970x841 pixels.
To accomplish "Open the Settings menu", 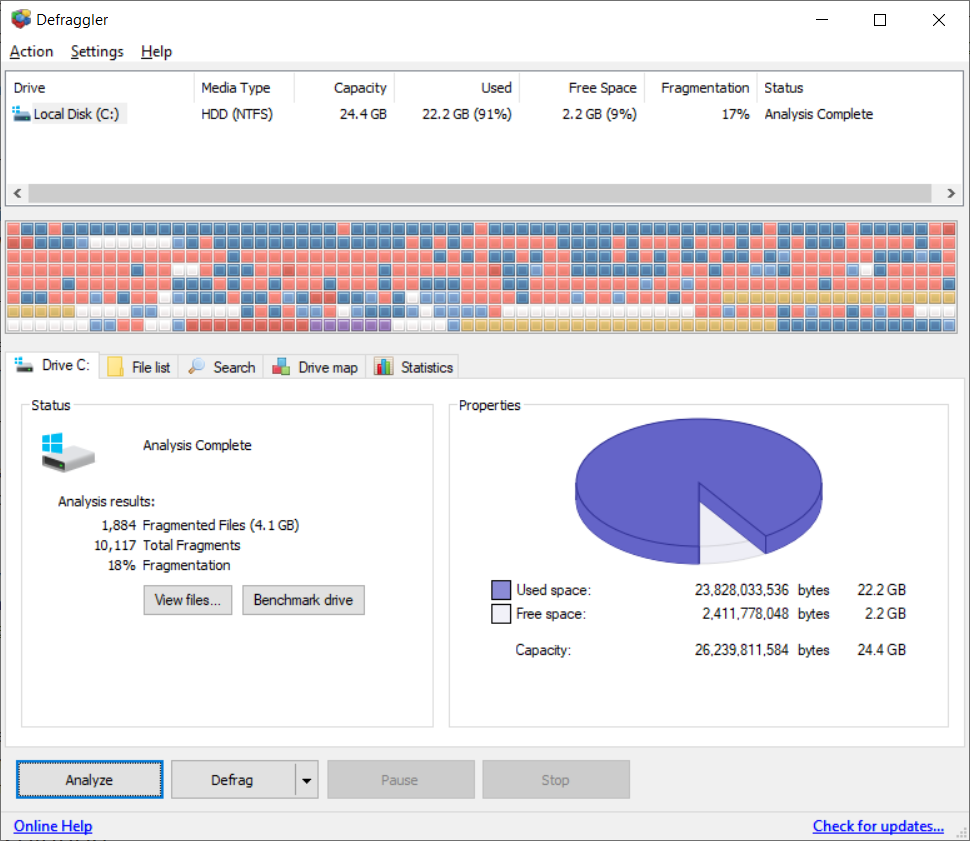I will 96,51.
